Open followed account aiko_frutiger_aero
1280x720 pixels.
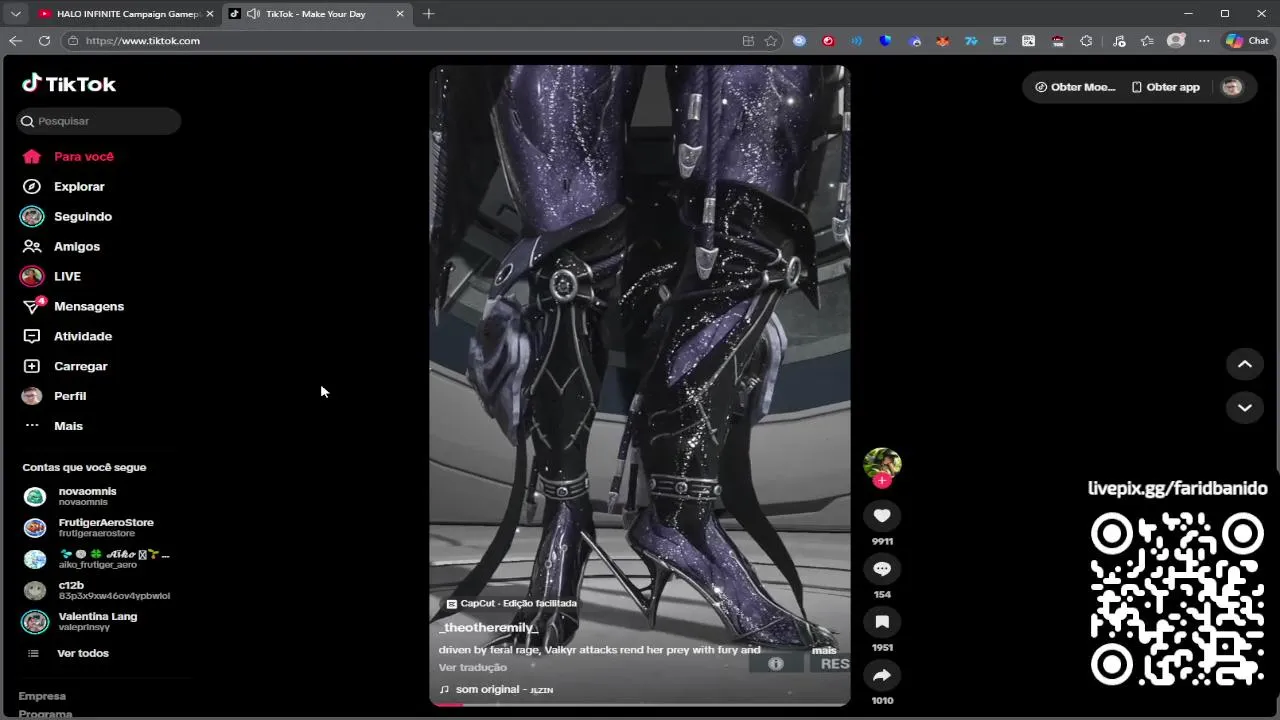[96, 559]
